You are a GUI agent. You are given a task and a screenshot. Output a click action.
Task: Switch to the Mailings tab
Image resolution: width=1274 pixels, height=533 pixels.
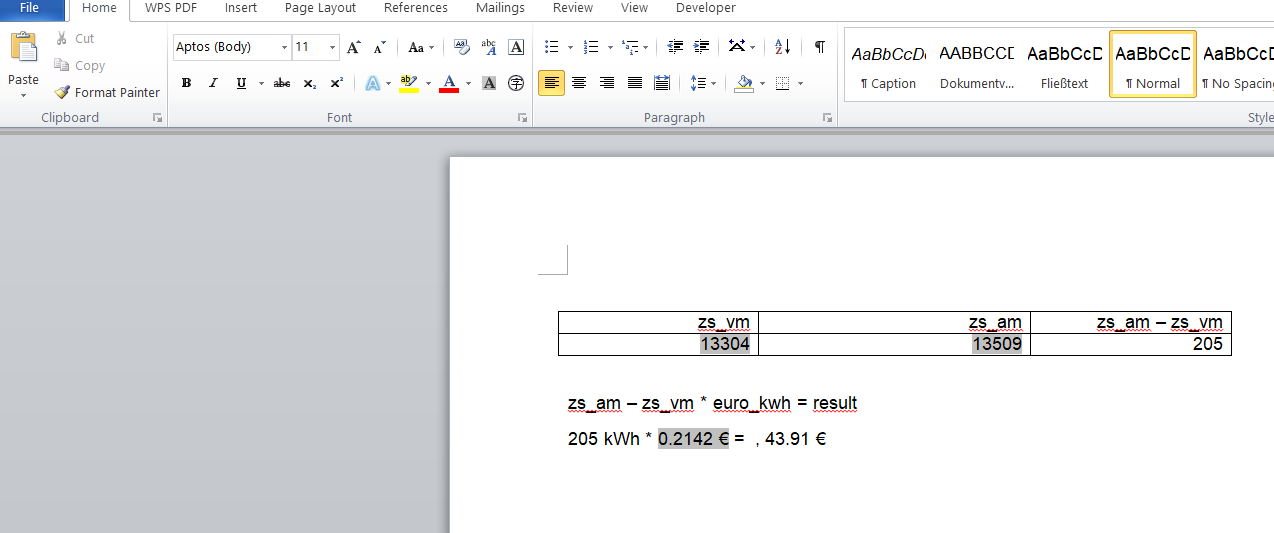click(500, 8)
